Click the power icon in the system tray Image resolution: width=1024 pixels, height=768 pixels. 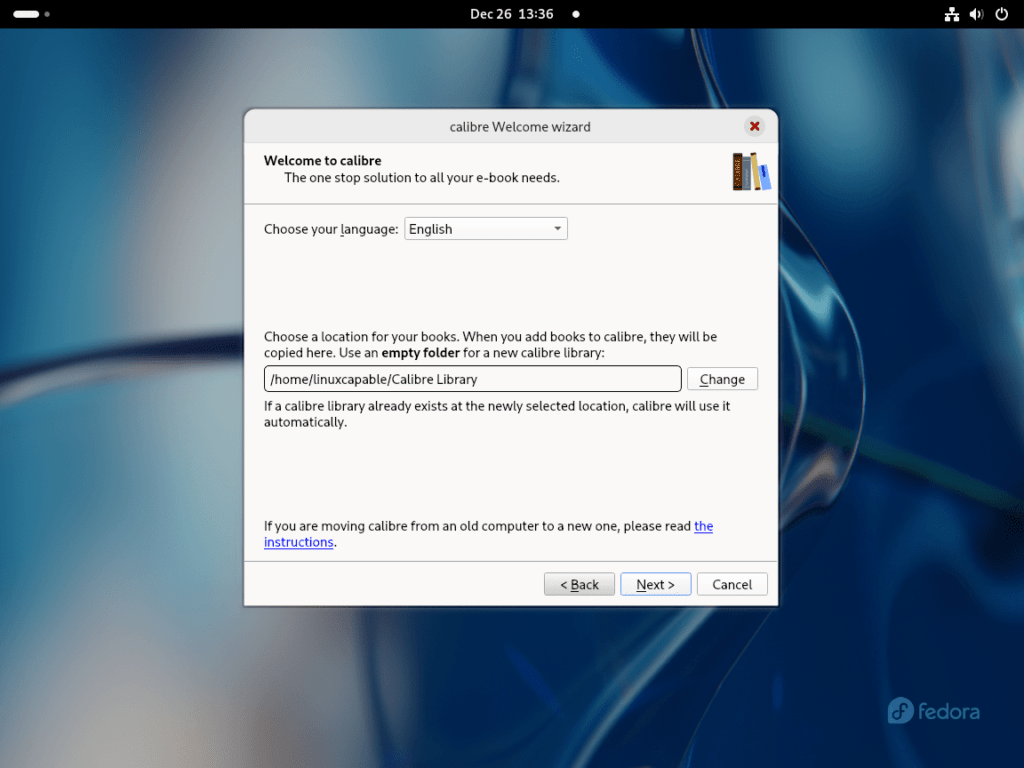pos(1001,14)
